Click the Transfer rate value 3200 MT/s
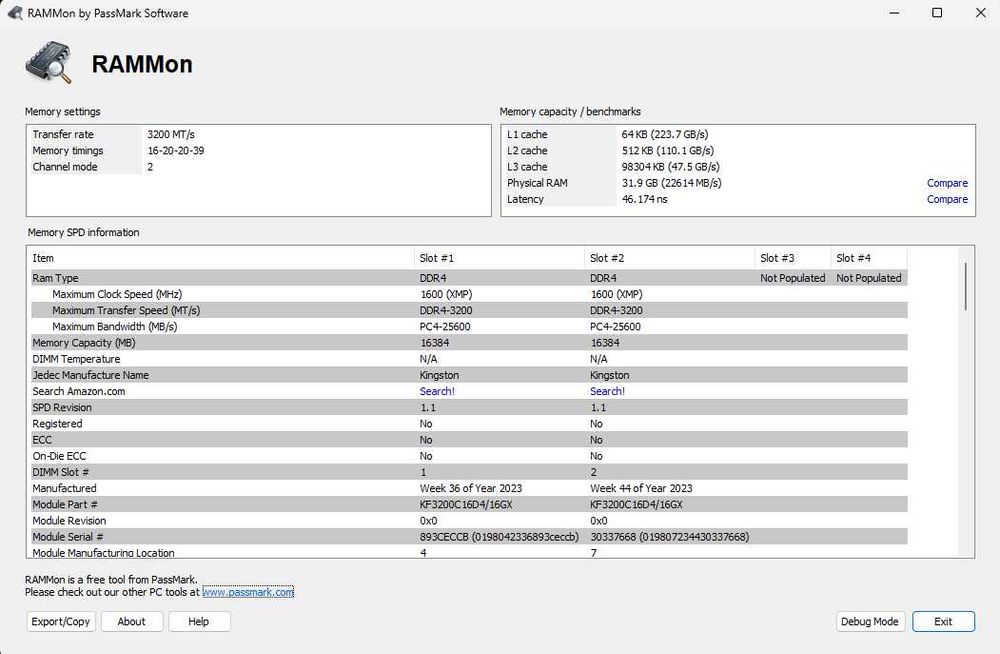 coord(171,135)
